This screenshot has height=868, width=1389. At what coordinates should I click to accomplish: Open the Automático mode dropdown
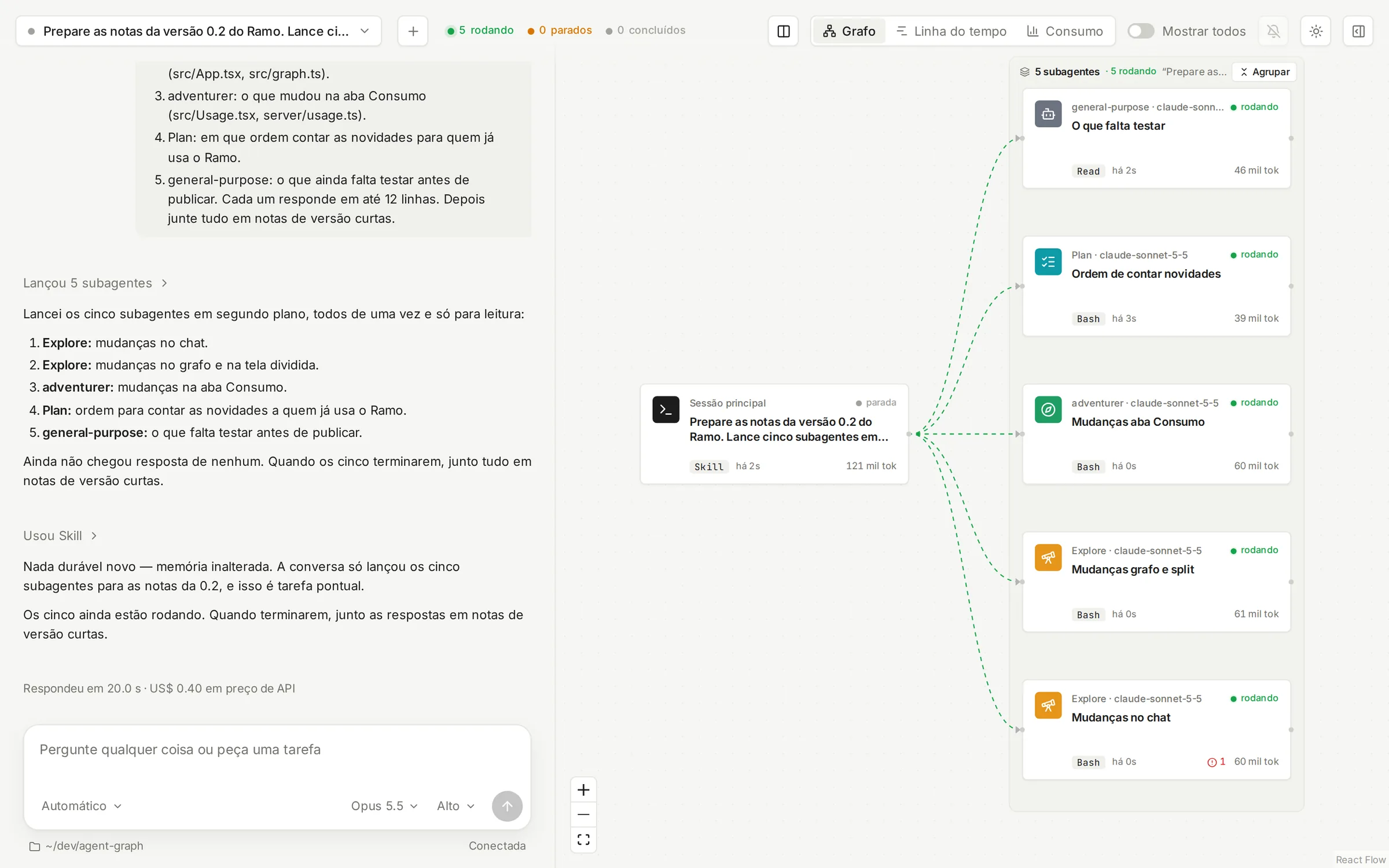pyautogui.click(x=82, y=806)
